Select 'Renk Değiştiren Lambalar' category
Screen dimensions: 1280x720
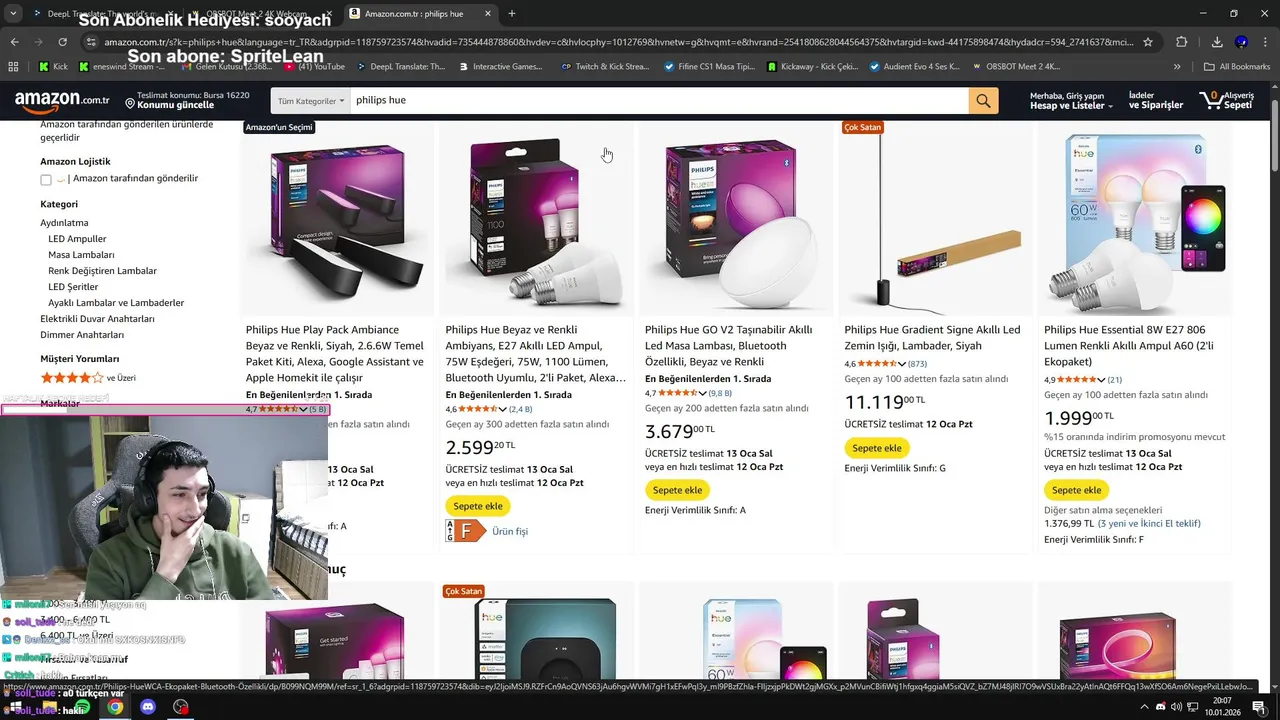tap(102, 271)
